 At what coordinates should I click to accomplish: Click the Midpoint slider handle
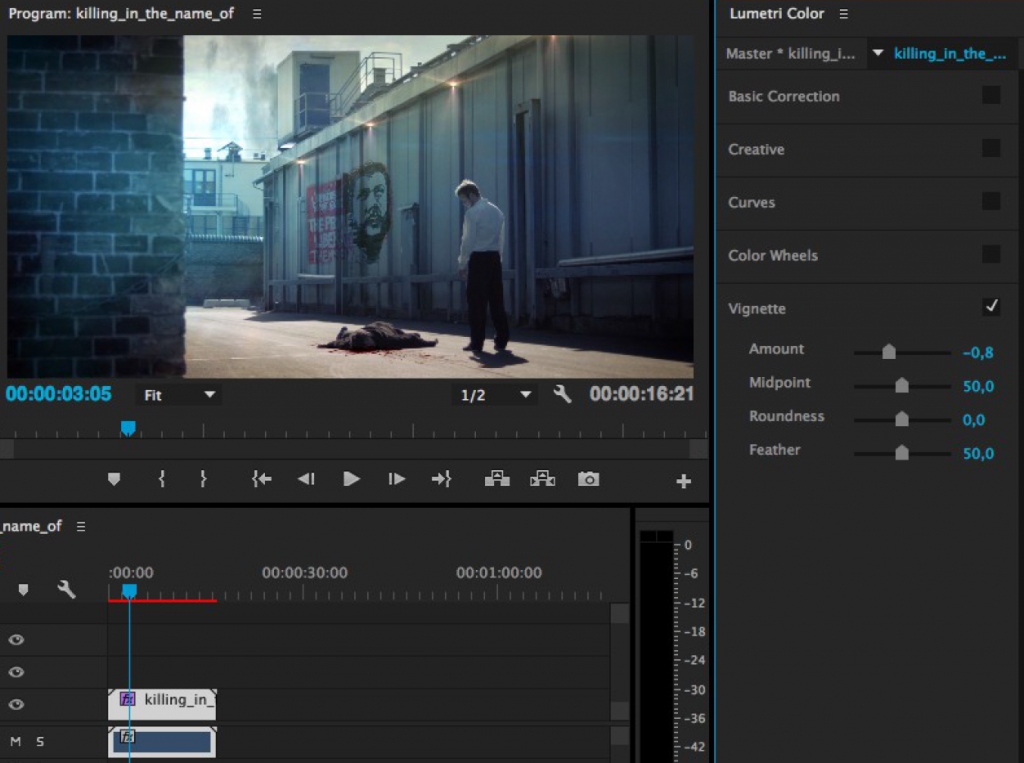[901, 385]
